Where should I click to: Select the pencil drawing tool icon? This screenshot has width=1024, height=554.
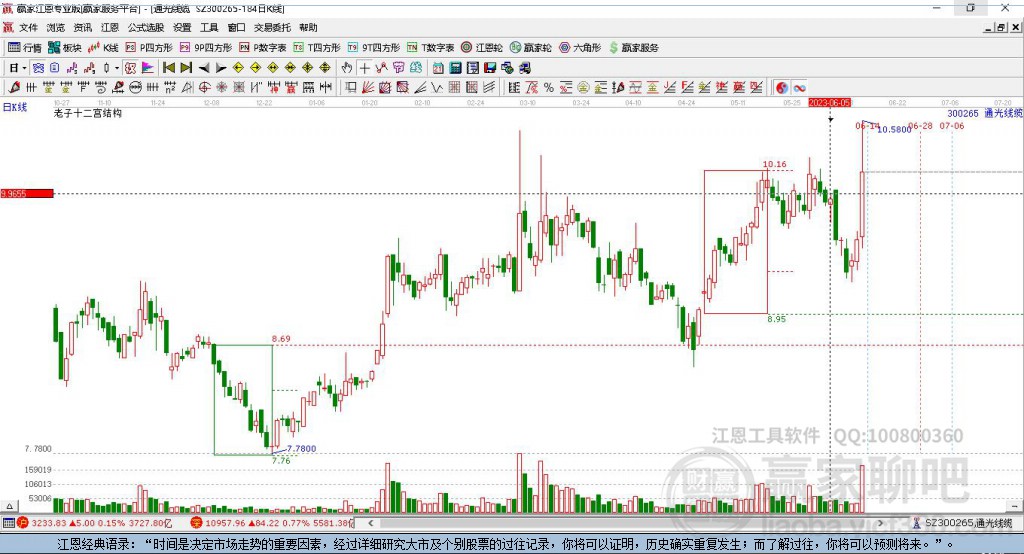pos(14,88)
